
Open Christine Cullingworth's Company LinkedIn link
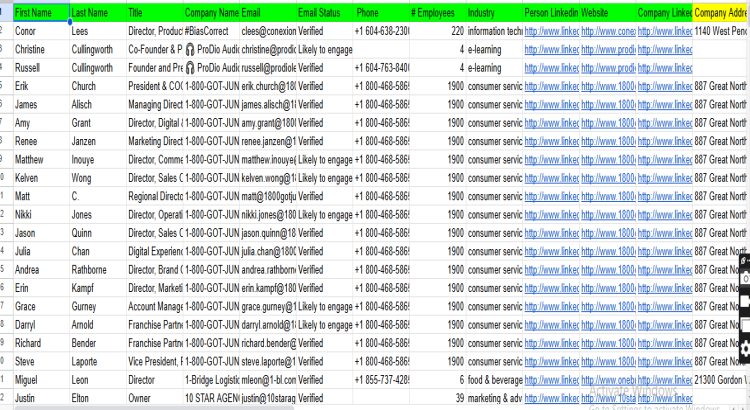click(664, 50)
